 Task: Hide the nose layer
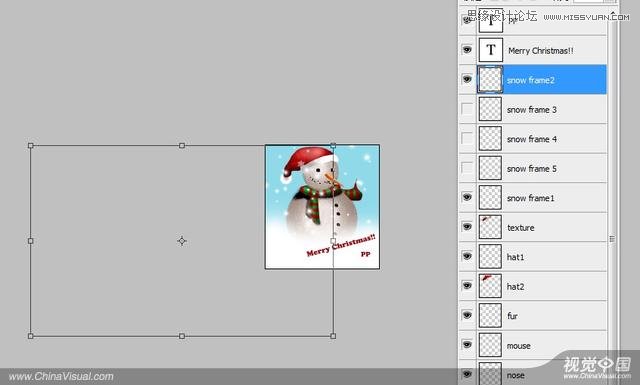(x=467, y=374)
